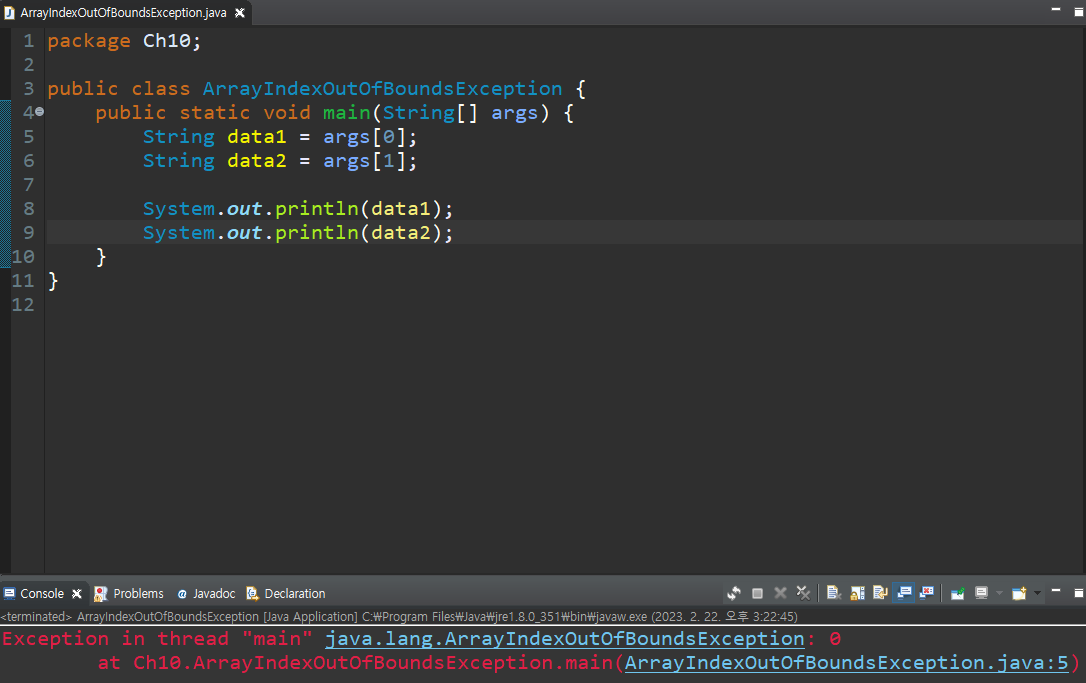Collapse the main method fold marker on line 4
The width and height of the screenshot is (1086, 683).
coord(39,112)
